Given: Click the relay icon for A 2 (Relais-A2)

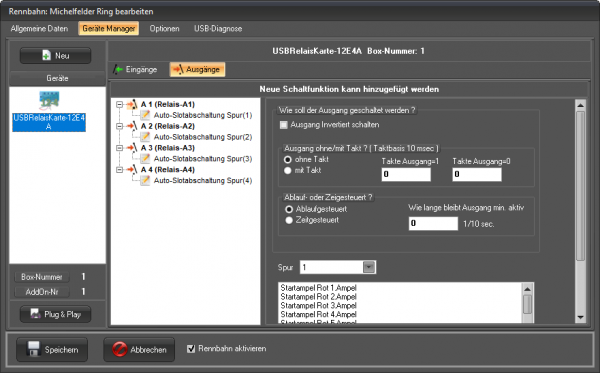Looking at the screenshot, I should tap(132, 126).
